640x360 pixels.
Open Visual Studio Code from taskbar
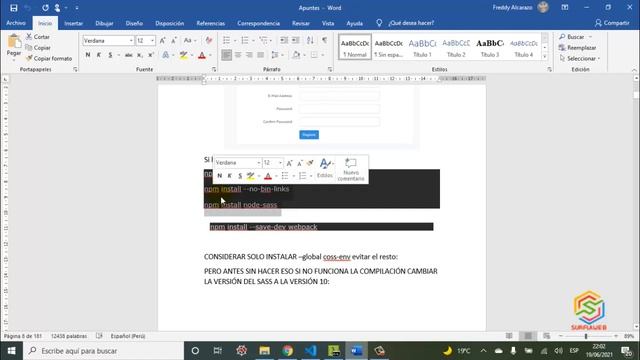point(311,351)
